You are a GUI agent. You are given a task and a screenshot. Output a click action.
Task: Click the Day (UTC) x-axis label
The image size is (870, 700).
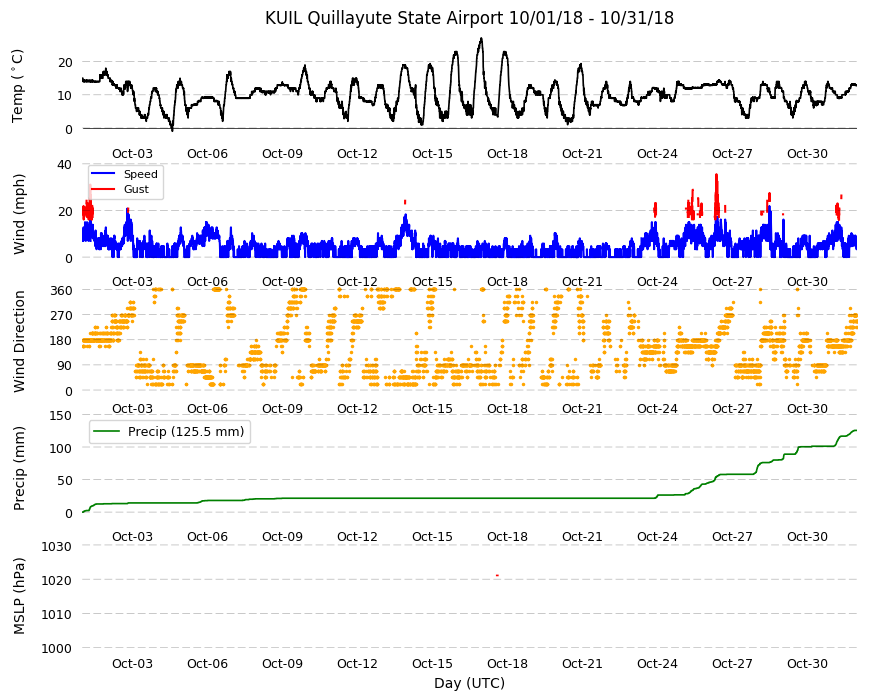pyautogui.click(x=469, y=683)
